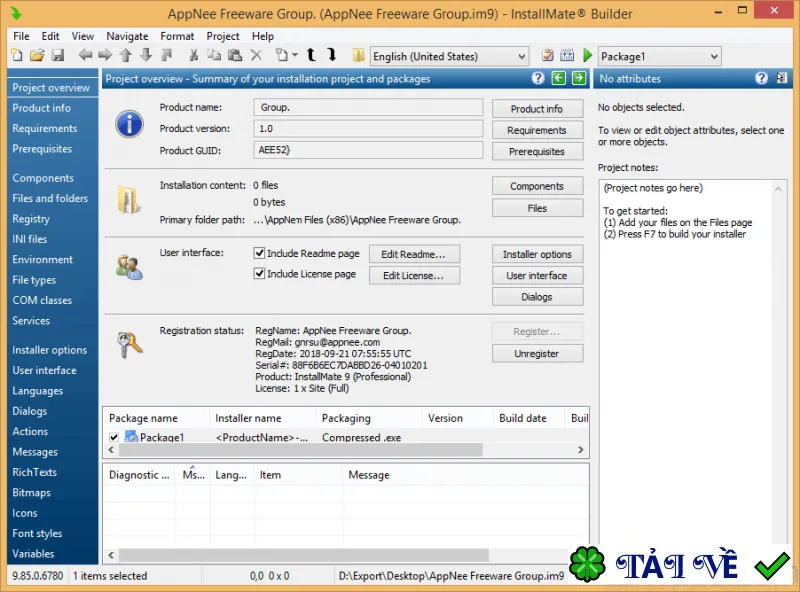This screenshot has width=800, height=592.
Task: Uncheck Include Readme page
Action: (x=259, y=253)
